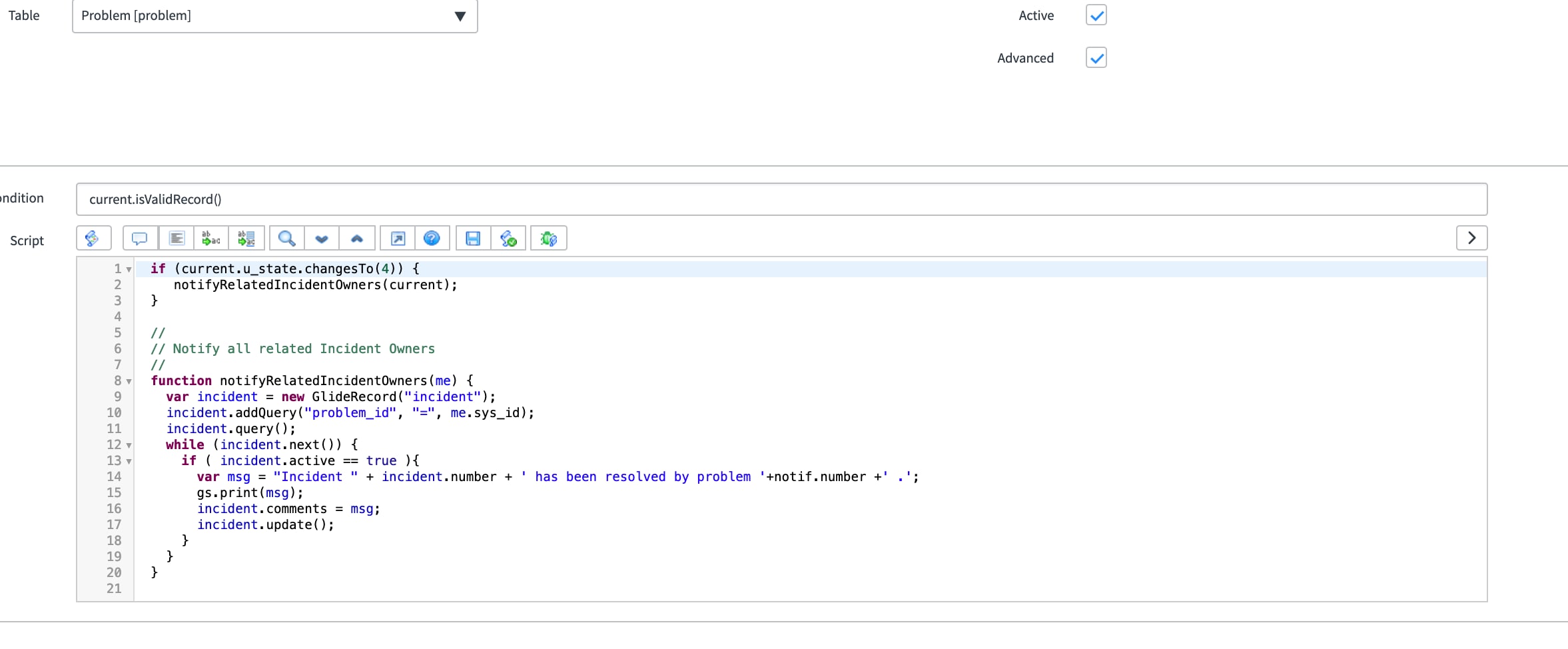Click the Replace All icon
The width and height of the screenshot is (1568, 649).
246,239
